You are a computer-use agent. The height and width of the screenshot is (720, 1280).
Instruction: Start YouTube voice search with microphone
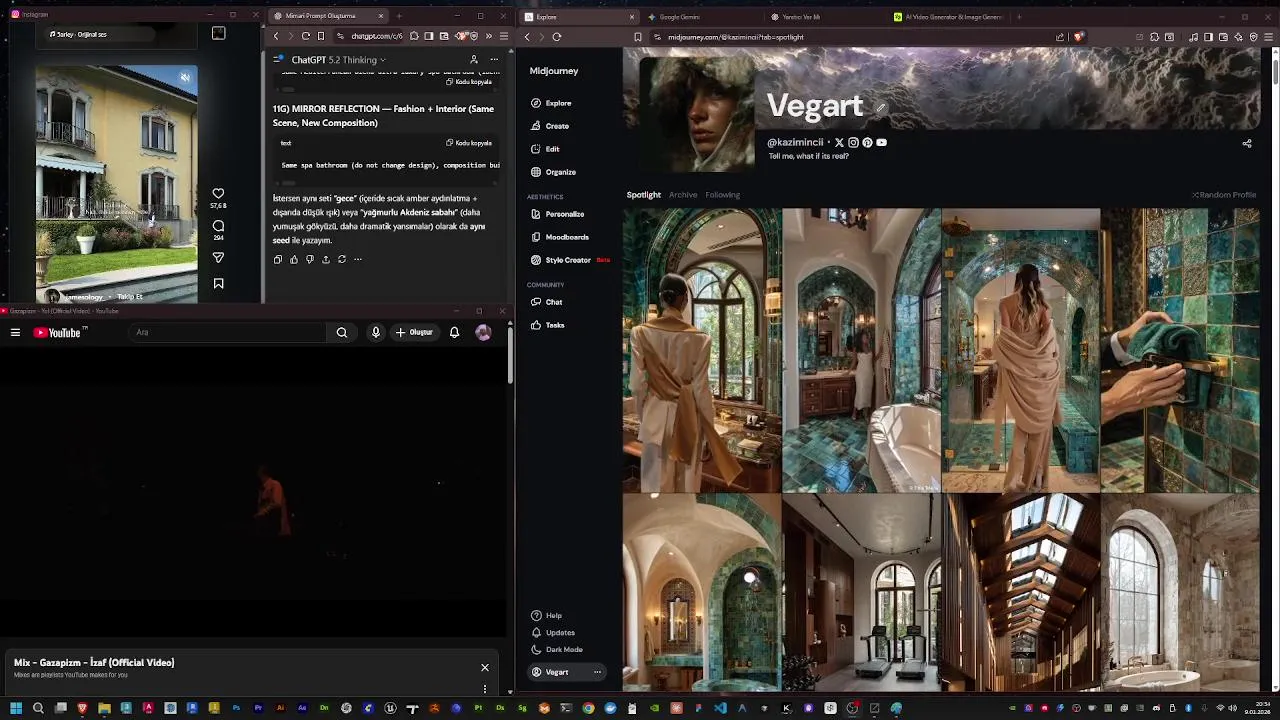(376, 333)
